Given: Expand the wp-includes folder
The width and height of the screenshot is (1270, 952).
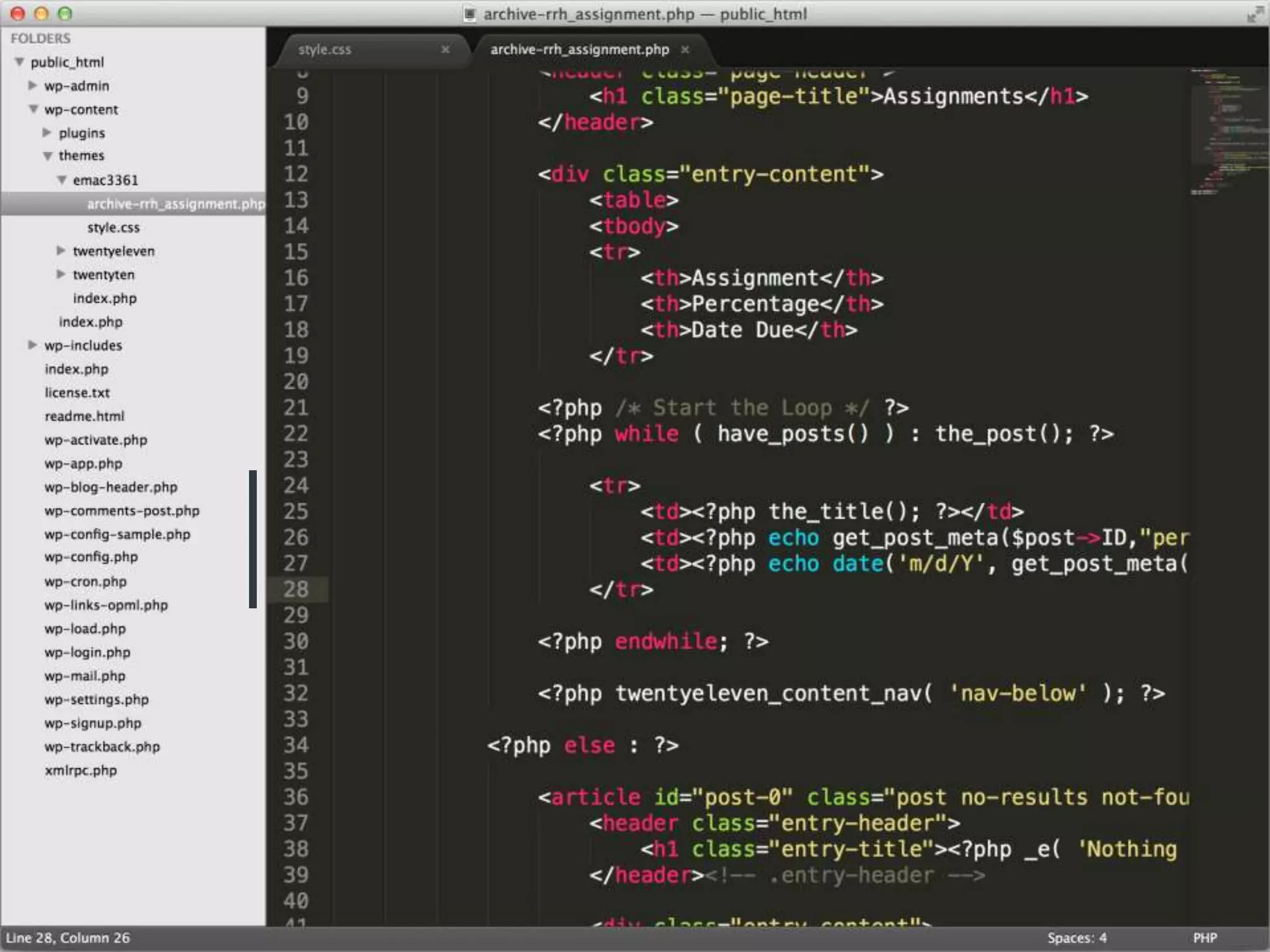Looking at the screenshot, I should point(33,345).
